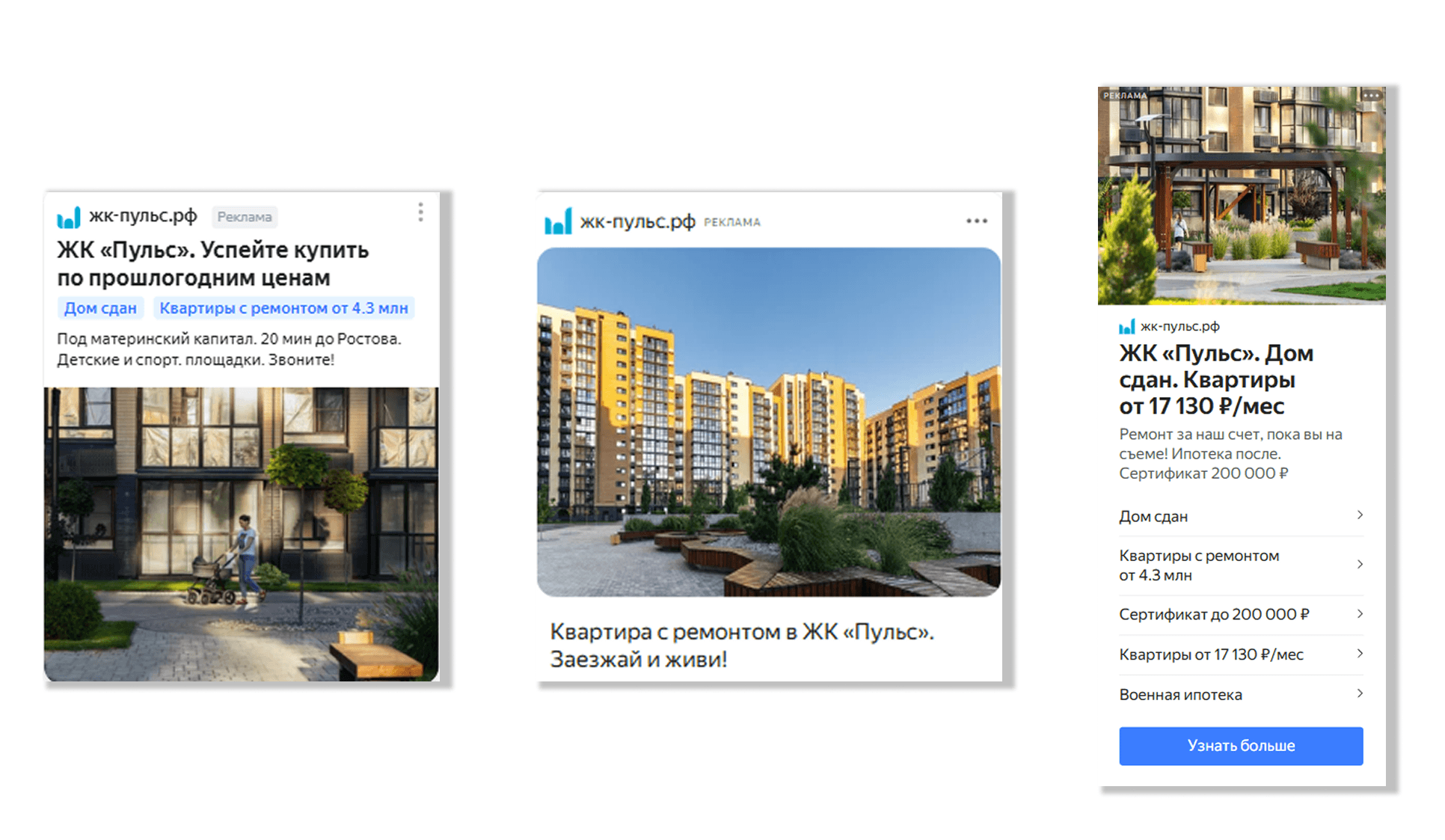The image size is (1445, 840).
Task: Open three-dot menu on right ad photo
Action: click(x=1371, y=95)
